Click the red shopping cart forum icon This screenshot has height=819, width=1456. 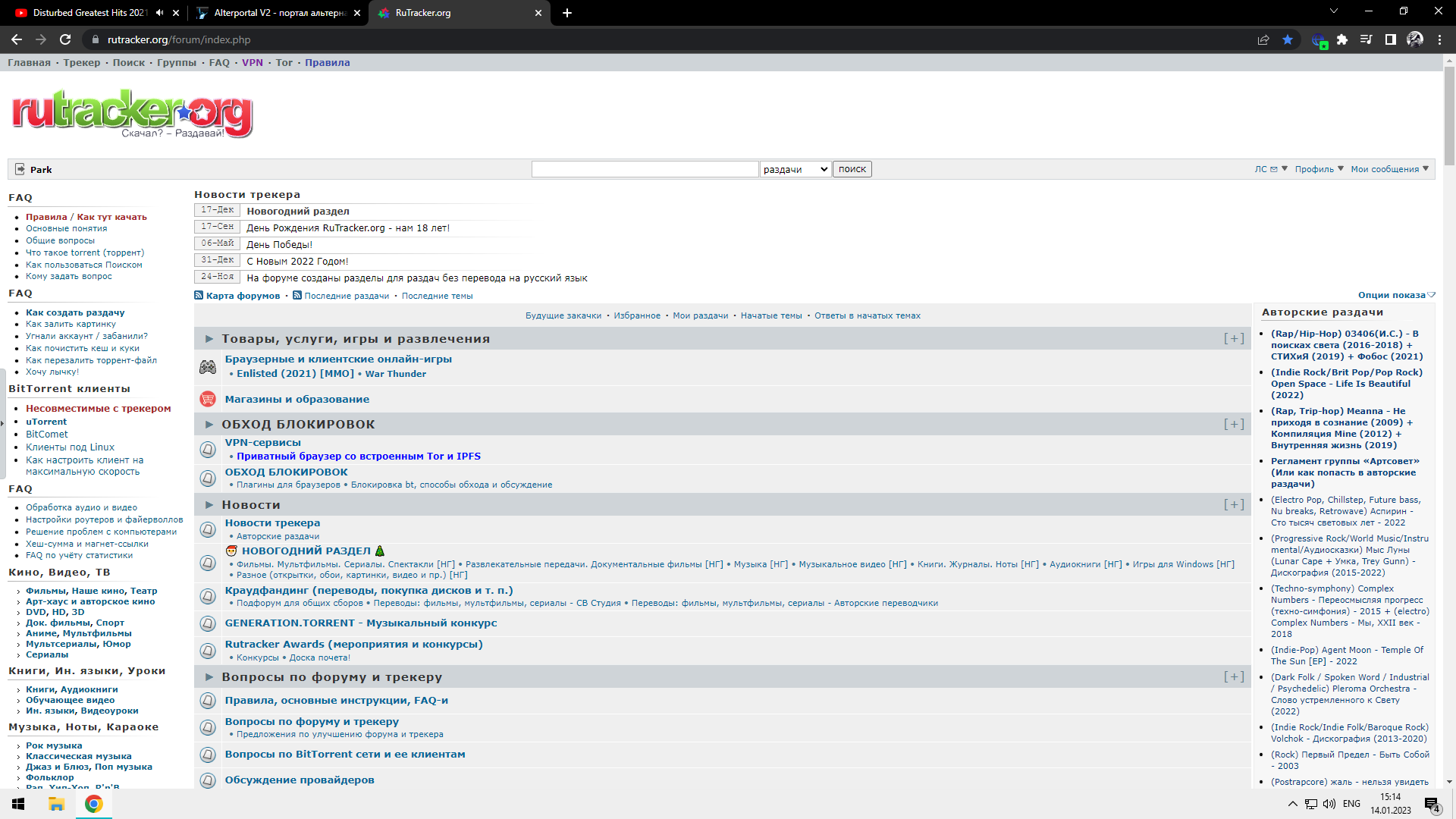208,399
